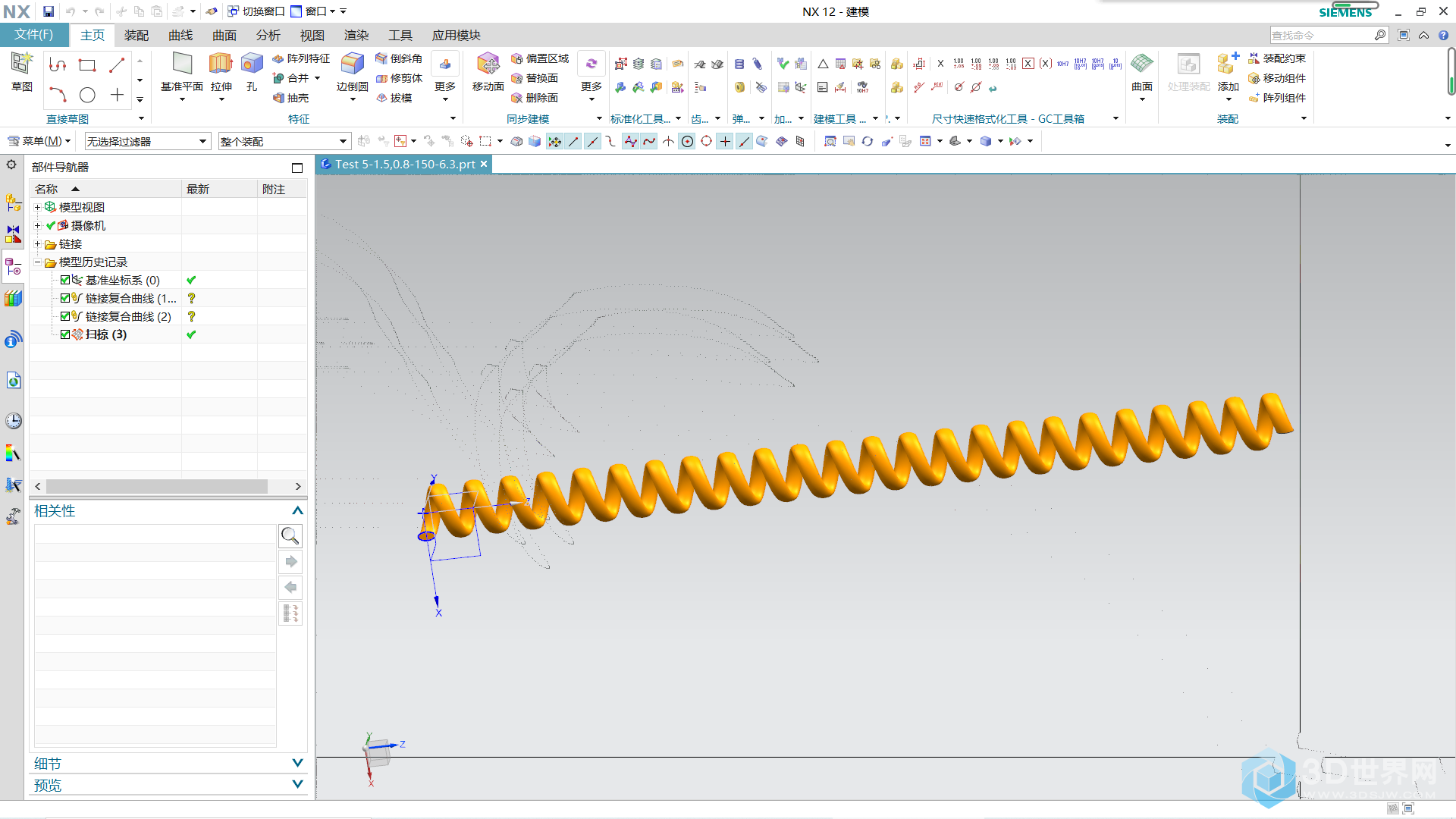The width and height of the screenshot is (1456, 819).
Task: Switch to the 曲线 ribbon tab
Action: (180, 35)
